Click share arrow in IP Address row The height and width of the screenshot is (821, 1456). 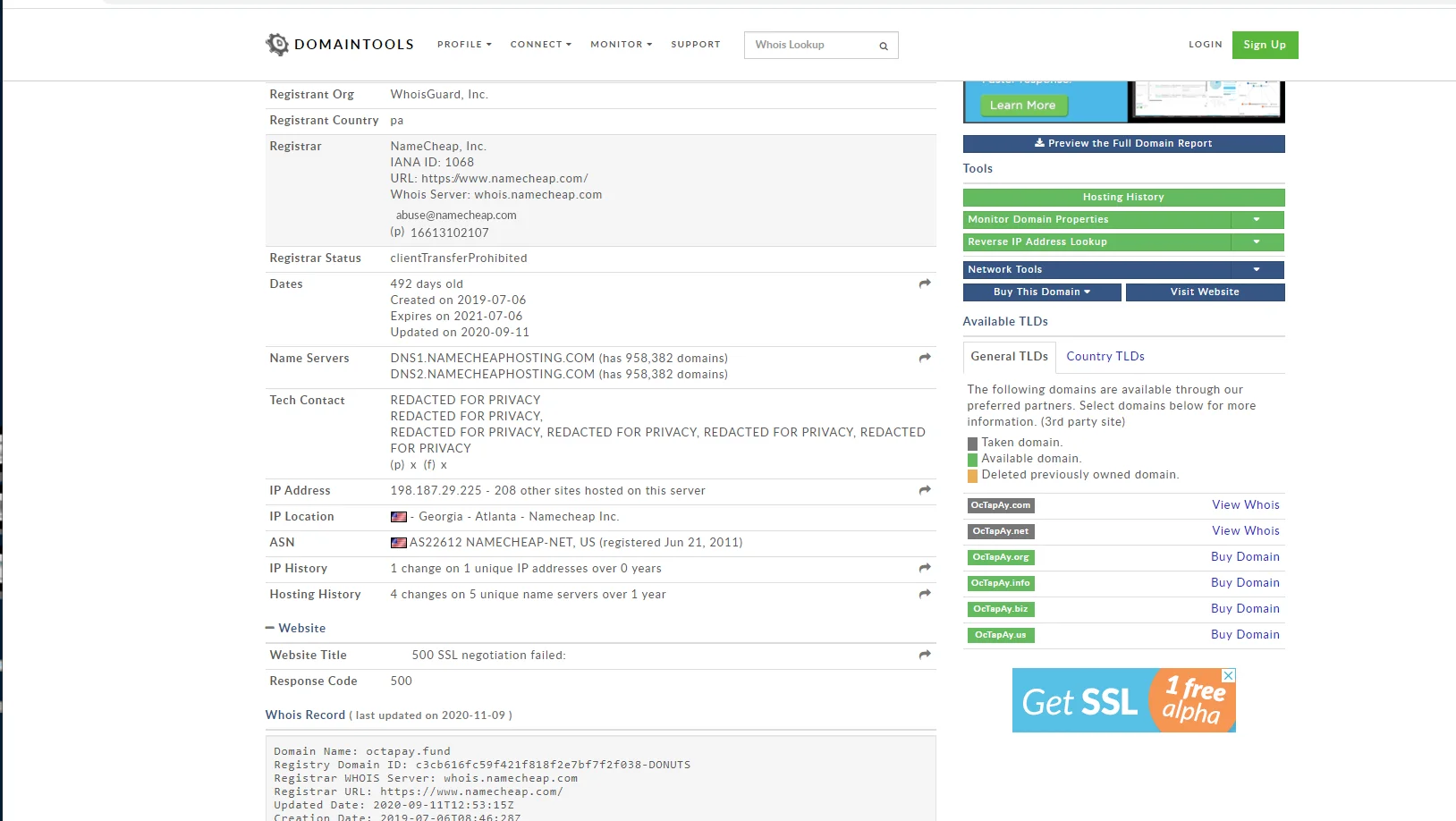[x=925, y=490]
